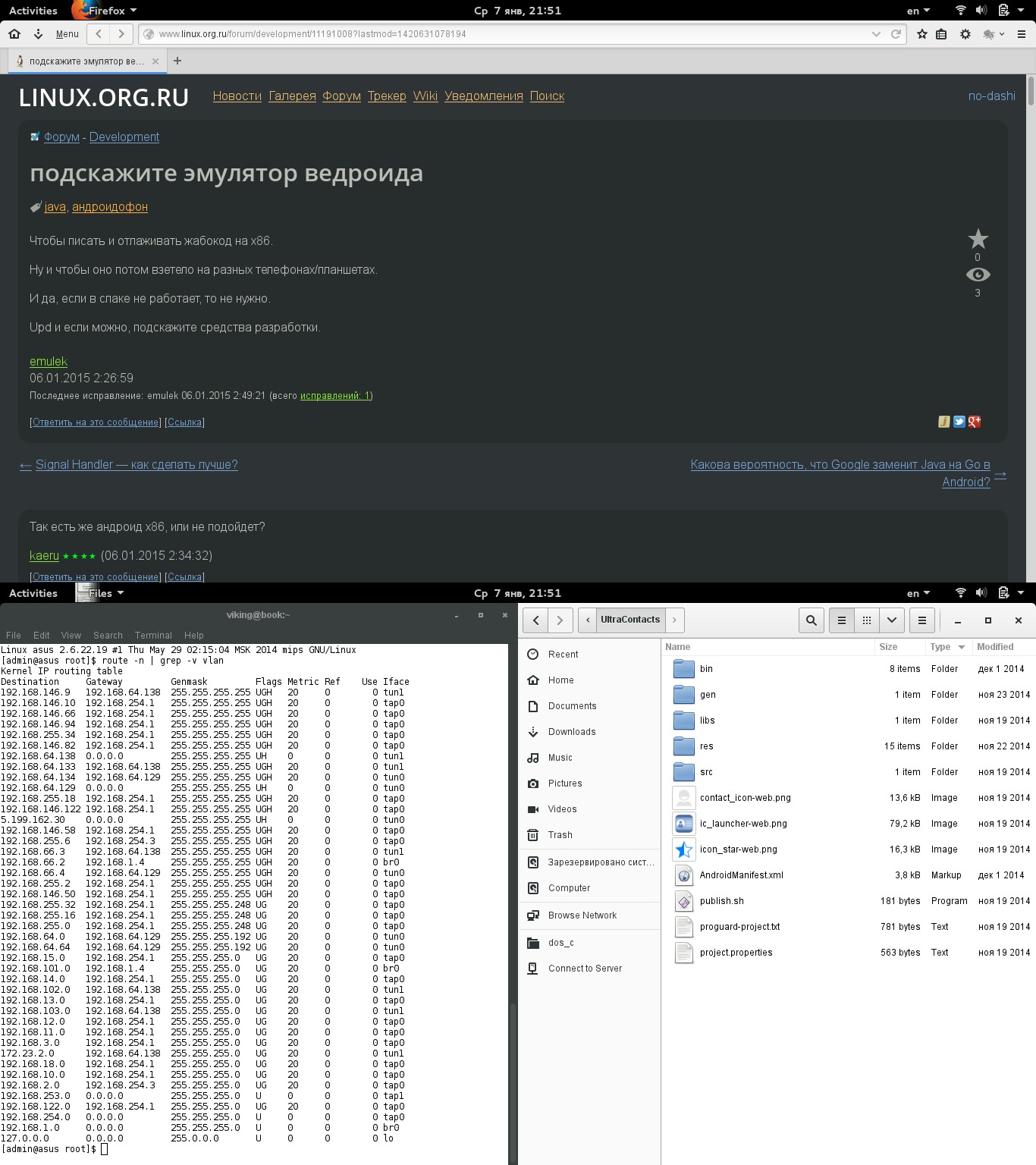
Task: Open the URL history dropdown arrow
Action: click(876, 34)
